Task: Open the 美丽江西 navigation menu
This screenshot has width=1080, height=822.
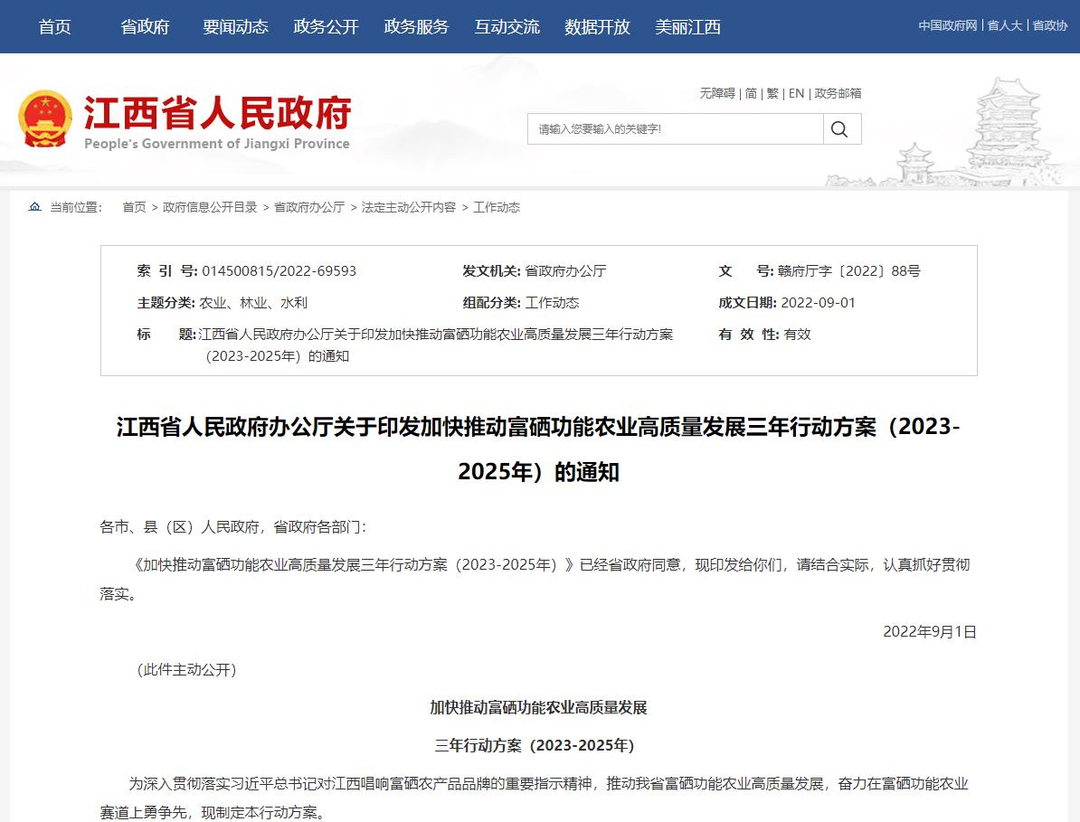Action: tap(687, 27)
